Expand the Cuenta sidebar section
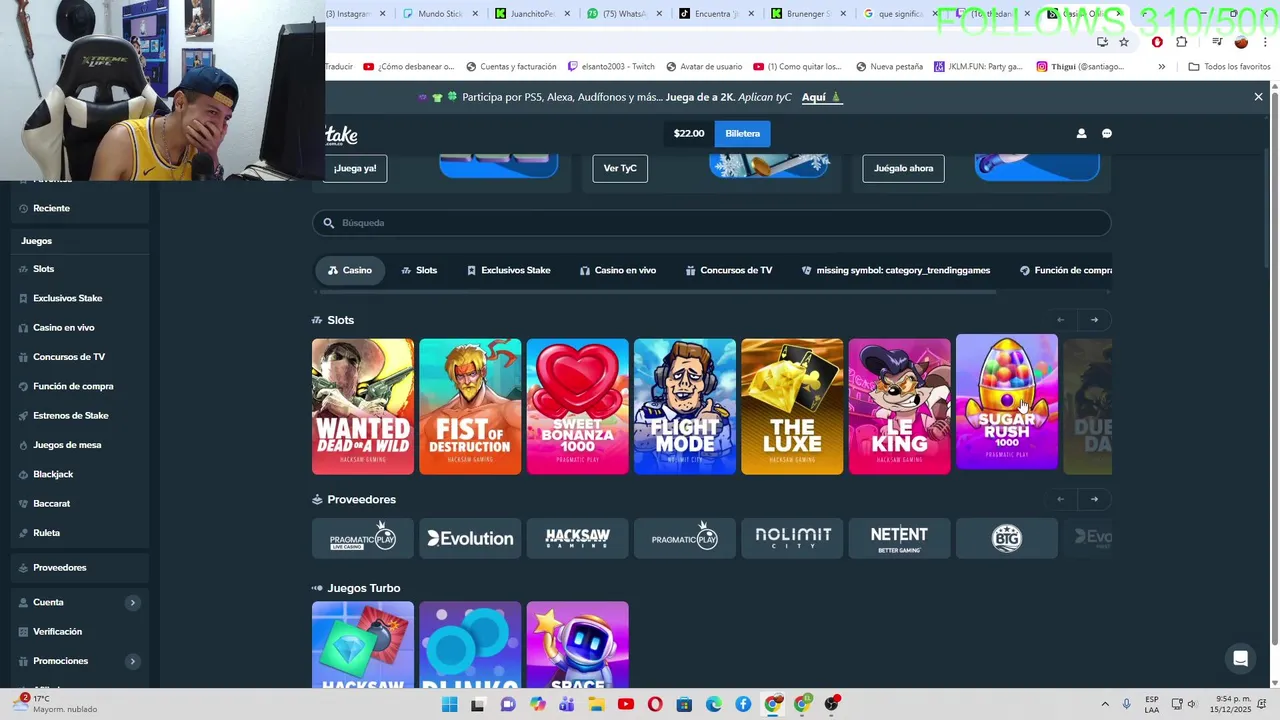 (132, 602)
